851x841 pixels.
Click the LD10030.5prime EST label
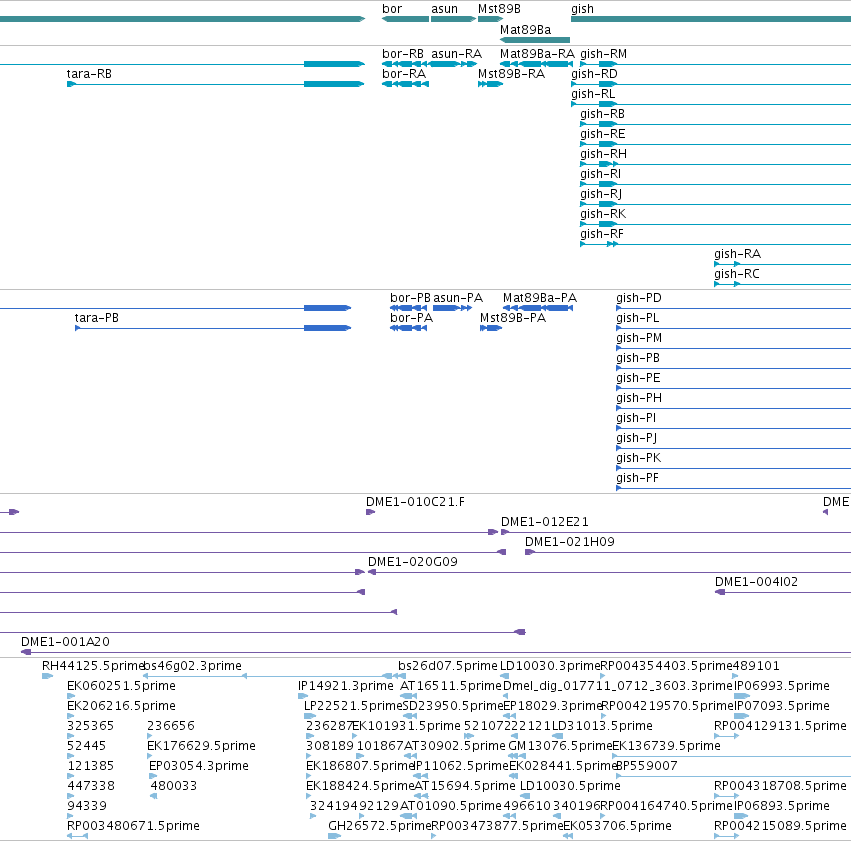click(x=570, y=786)
